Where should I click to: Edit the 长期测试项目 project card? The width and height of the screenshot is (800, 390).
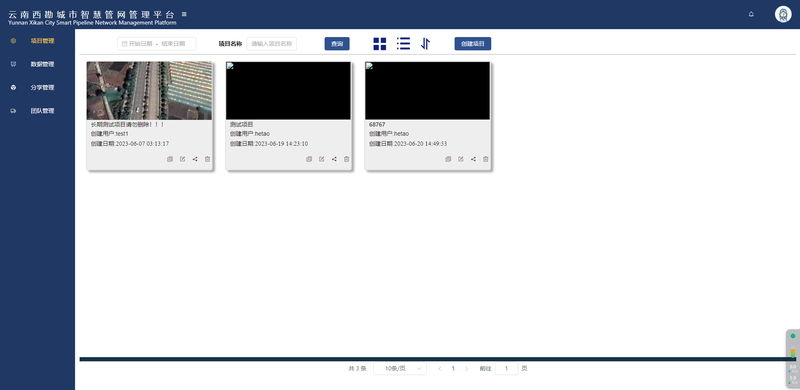pos(183,159)
